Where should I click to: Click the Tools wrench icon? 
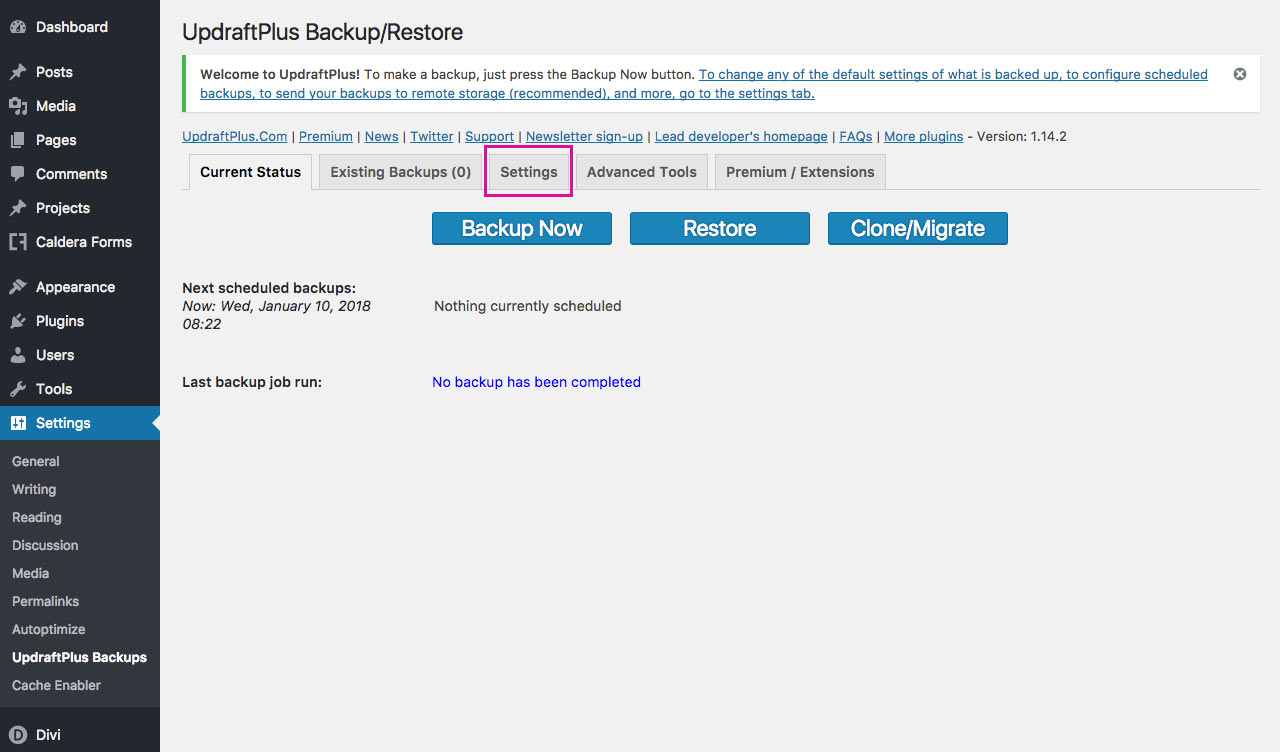pos(18,389)
